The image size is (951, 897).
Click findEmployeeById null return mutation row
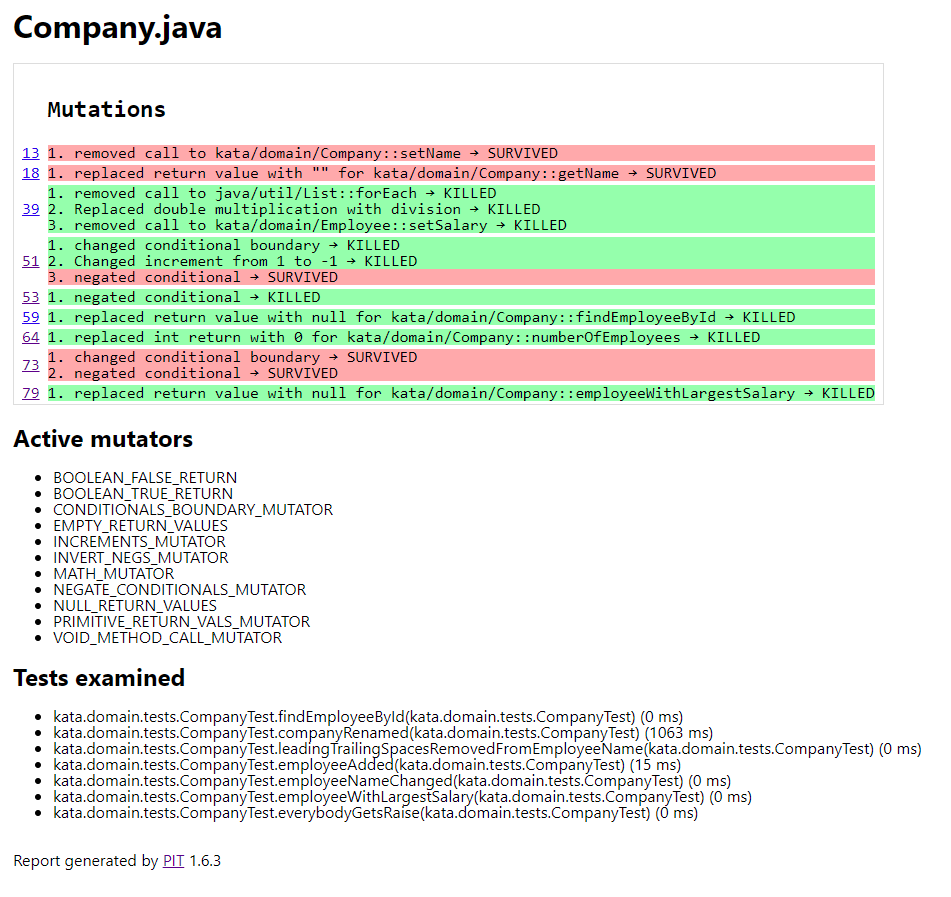(461, 317)
